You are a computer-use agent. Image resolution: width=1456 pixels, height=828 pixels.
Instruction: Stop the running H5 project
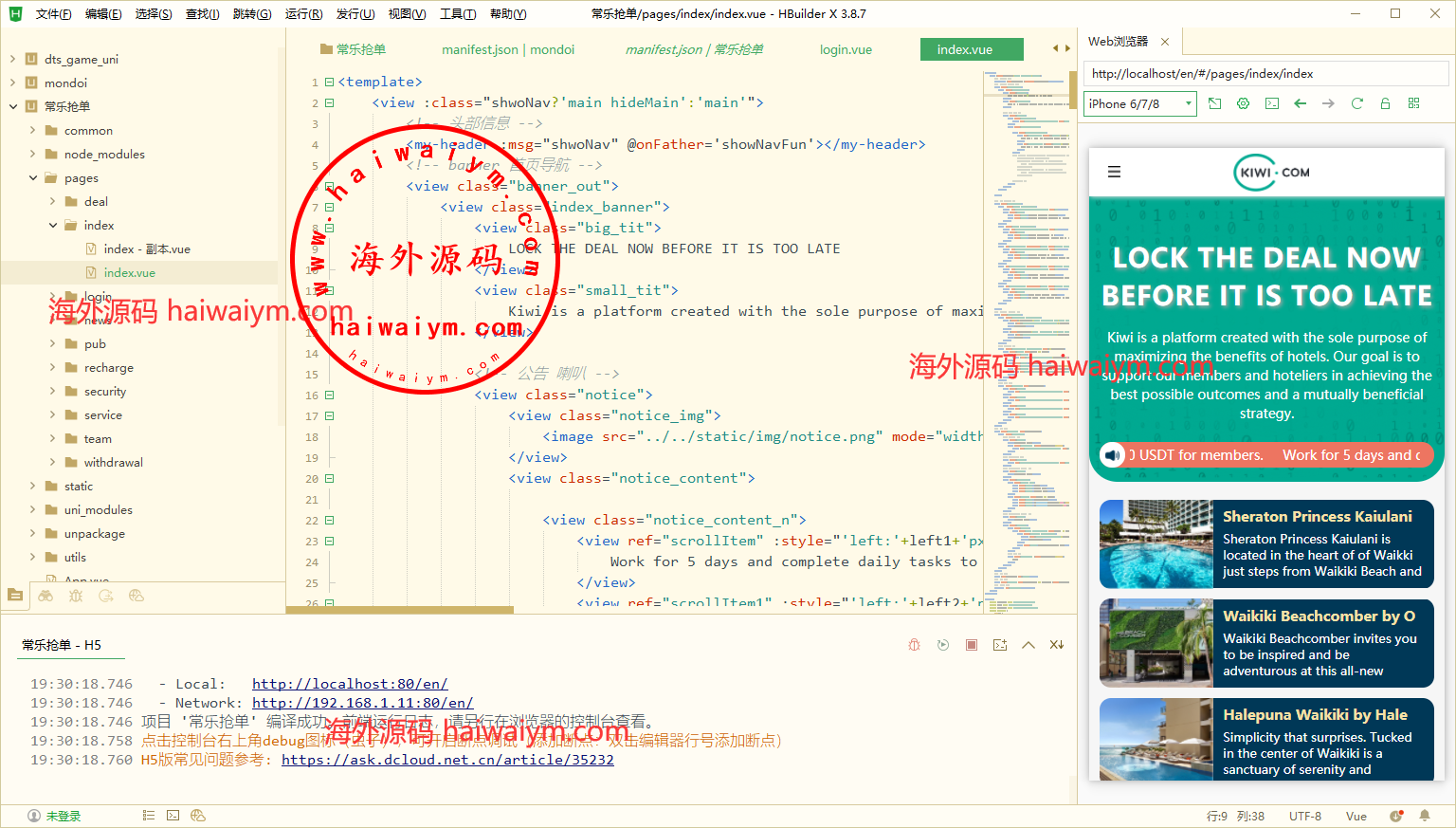click(x=972, y=645)
